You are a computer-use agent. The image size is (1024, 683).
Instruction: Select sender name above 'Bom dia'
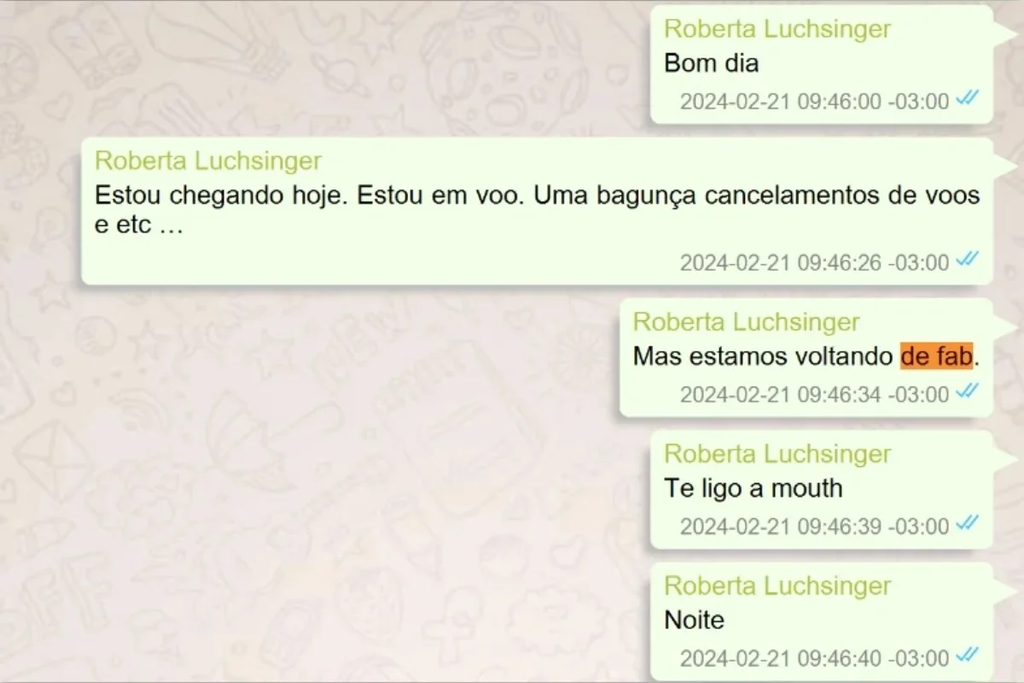tap(777, 29)
